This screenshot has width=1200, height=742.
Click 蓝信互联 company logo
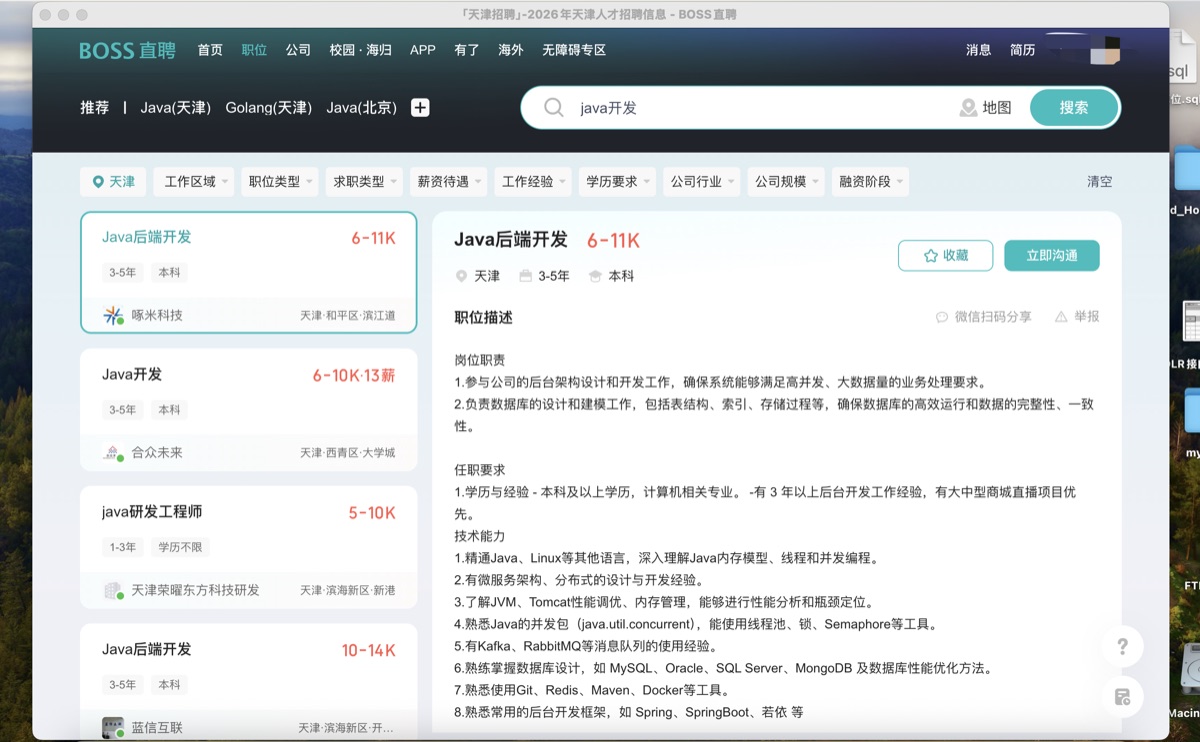(x=113, y=727)
